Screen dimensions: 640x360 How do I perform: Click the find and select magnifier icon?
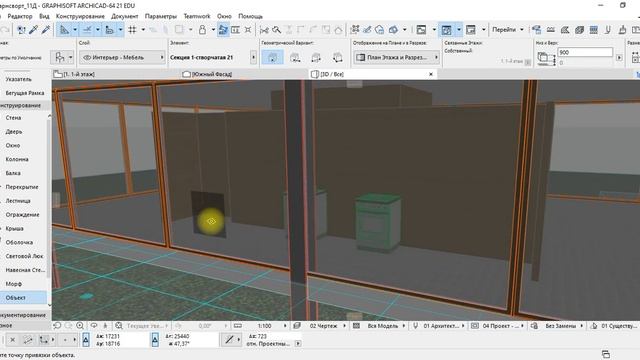276,30
